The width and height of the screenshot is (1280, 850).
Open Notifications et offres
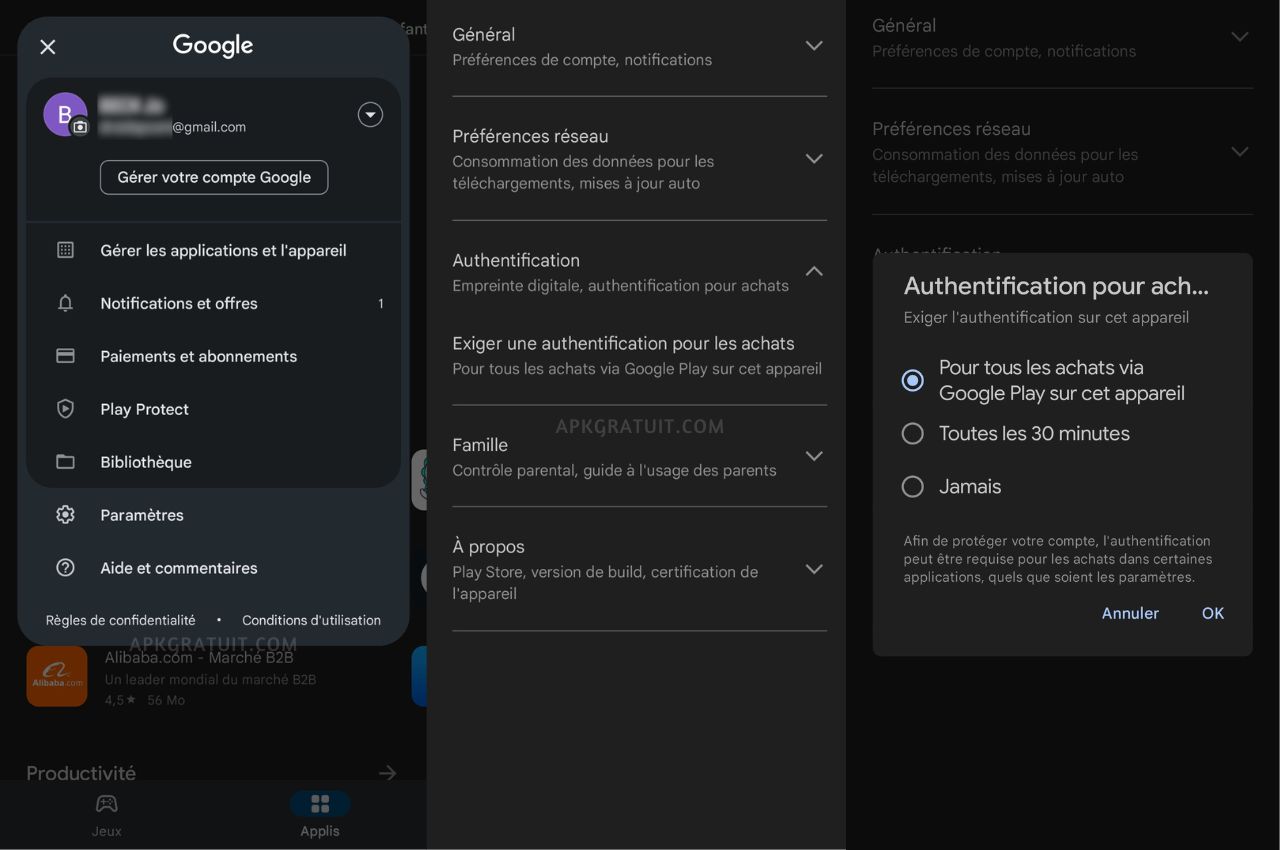coord(214,303)
